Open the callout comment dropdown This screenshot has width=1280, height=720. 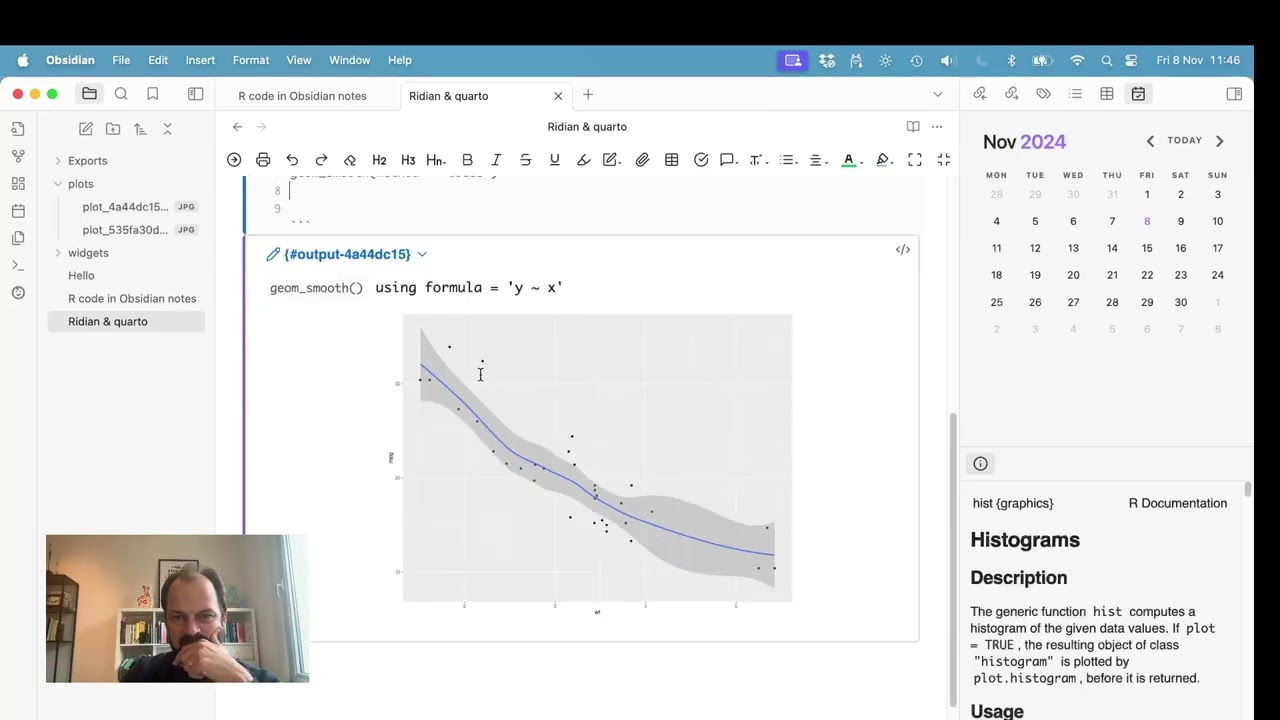point(729,160)
